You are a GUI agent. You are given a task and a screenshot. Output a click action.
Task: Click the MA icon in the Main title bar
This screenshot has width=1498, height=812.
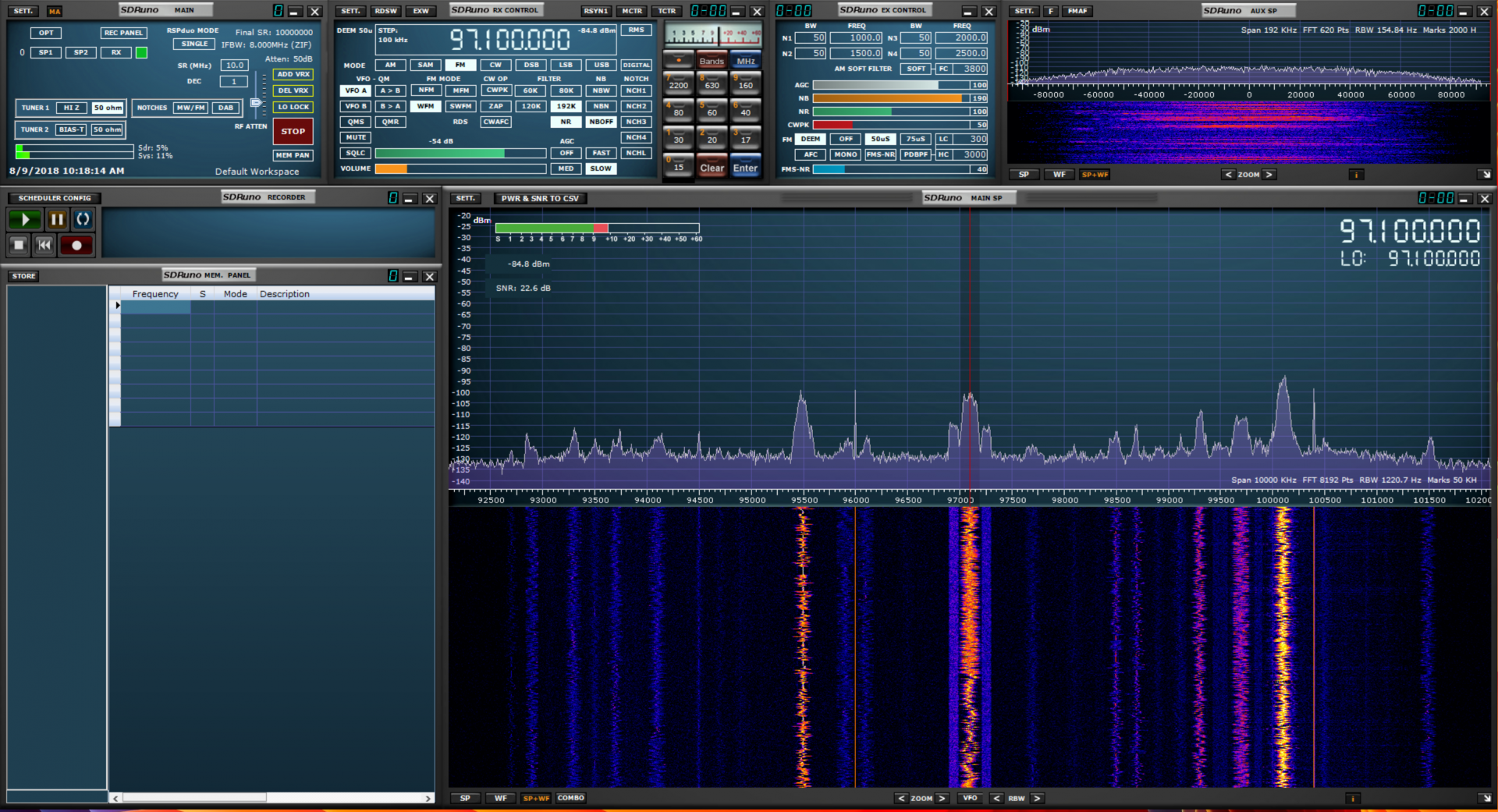click(x=55, y=11)
